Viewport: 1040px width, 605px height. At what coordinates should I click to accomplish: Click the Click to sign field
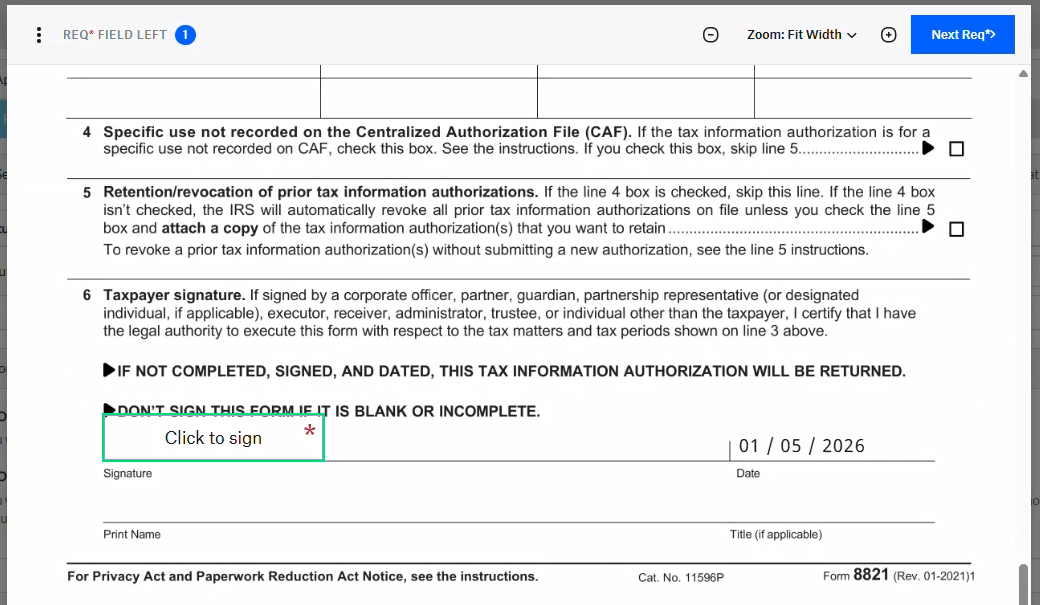click(x=213, y=437)
